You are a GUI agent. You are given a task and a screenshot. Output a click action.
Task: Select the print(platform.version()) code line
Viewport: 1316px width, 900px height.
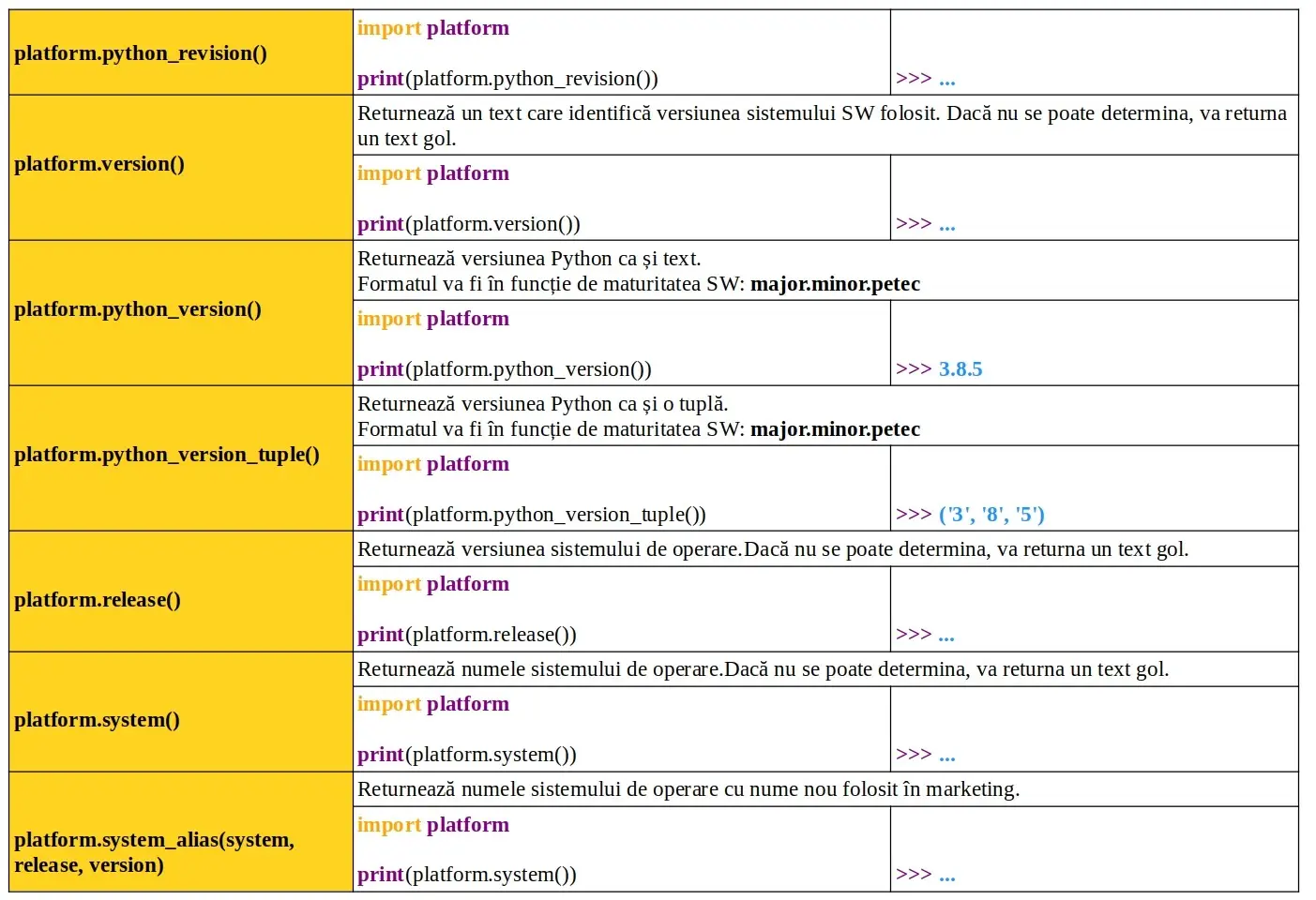pyautogui.click(x=469, y=224)
